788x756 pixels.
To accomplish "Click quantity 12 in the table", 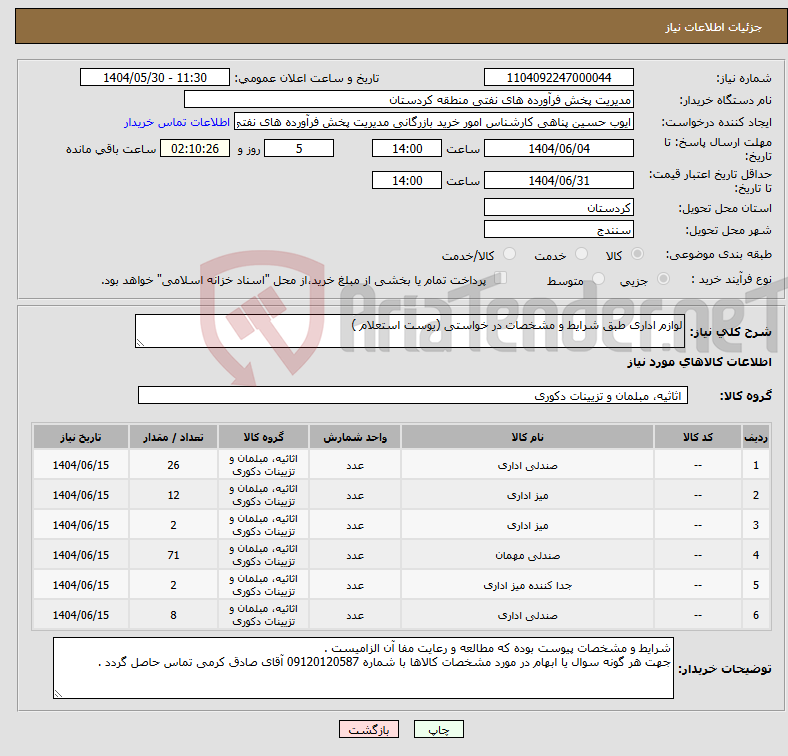I will pyautogui.click(x=173, y=496).
